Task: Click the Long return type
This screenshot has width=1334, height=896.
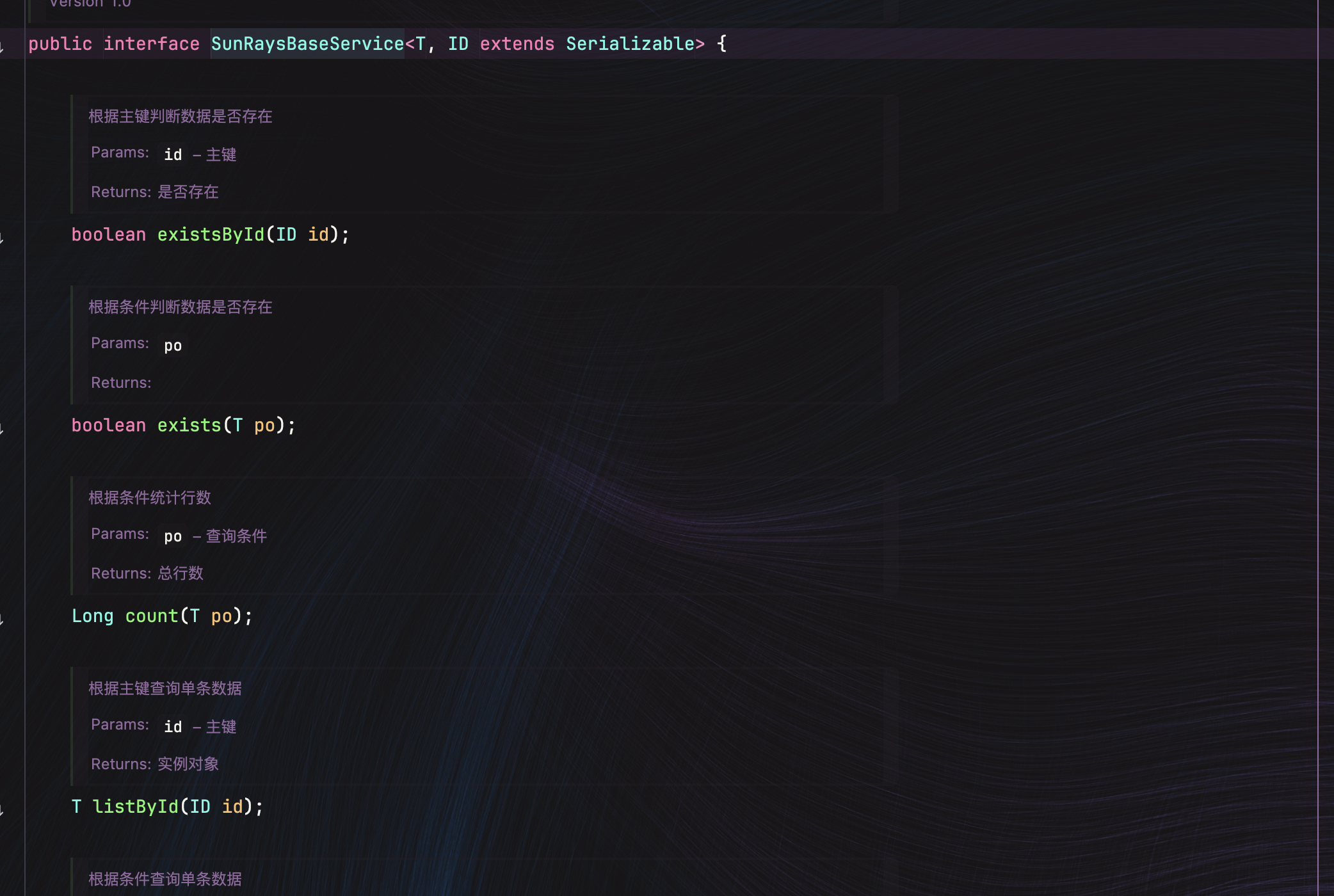Action: click(x=93, y=616)
